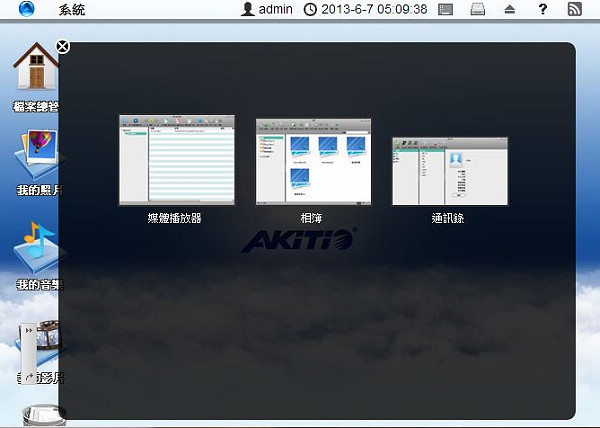This screenshot has width=600, height=428.
Task: Open the on-screen keyboard icon
Action: tap(446, 10)
